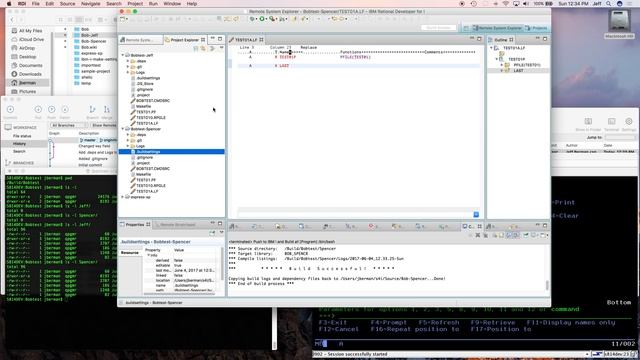Minimize the TEST01A.LF editor area

click(x=472, y=39)
